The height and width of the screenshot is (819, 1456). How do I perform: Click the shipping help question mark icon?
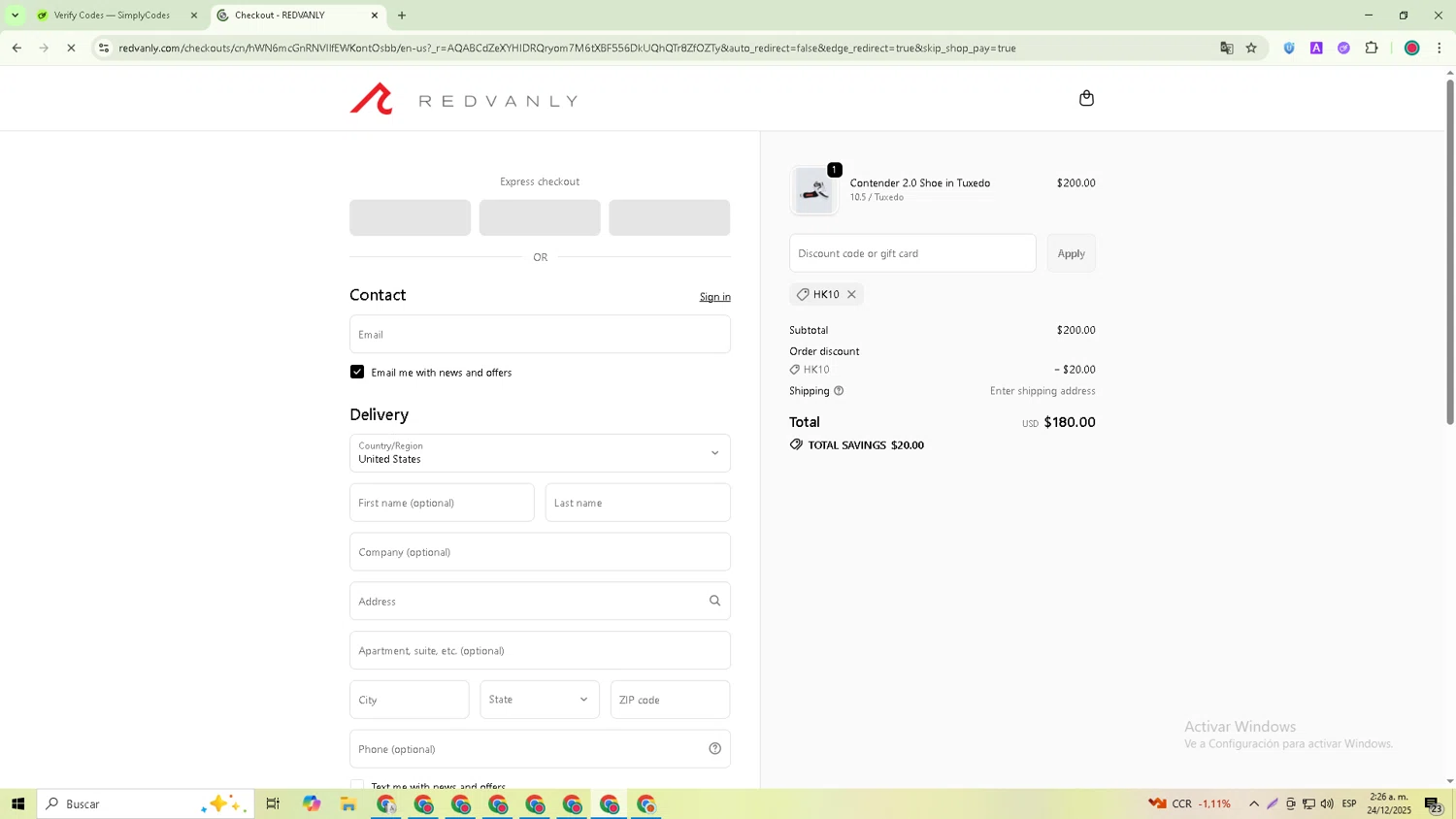(839, 391)
